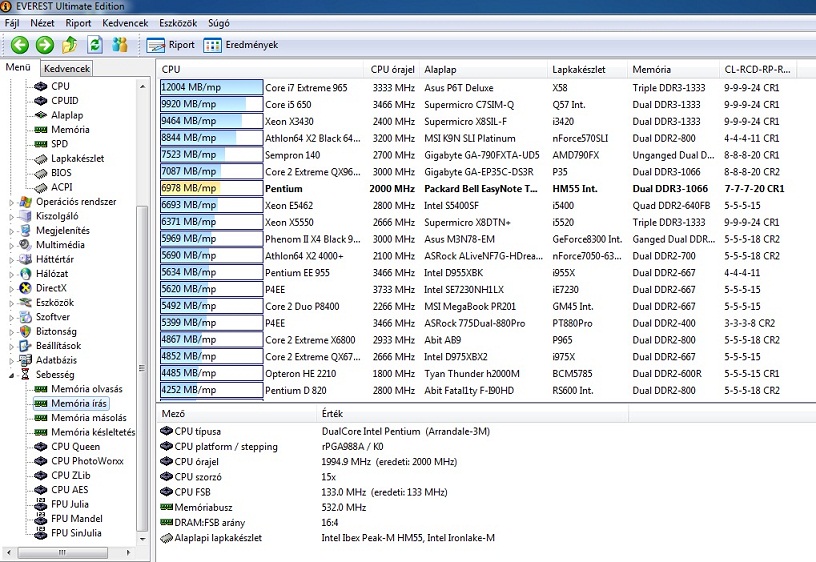The height and width of the screenshot is (562, 816).
Task: Open CPU ZLib benchmark
Action: [62, 476]
